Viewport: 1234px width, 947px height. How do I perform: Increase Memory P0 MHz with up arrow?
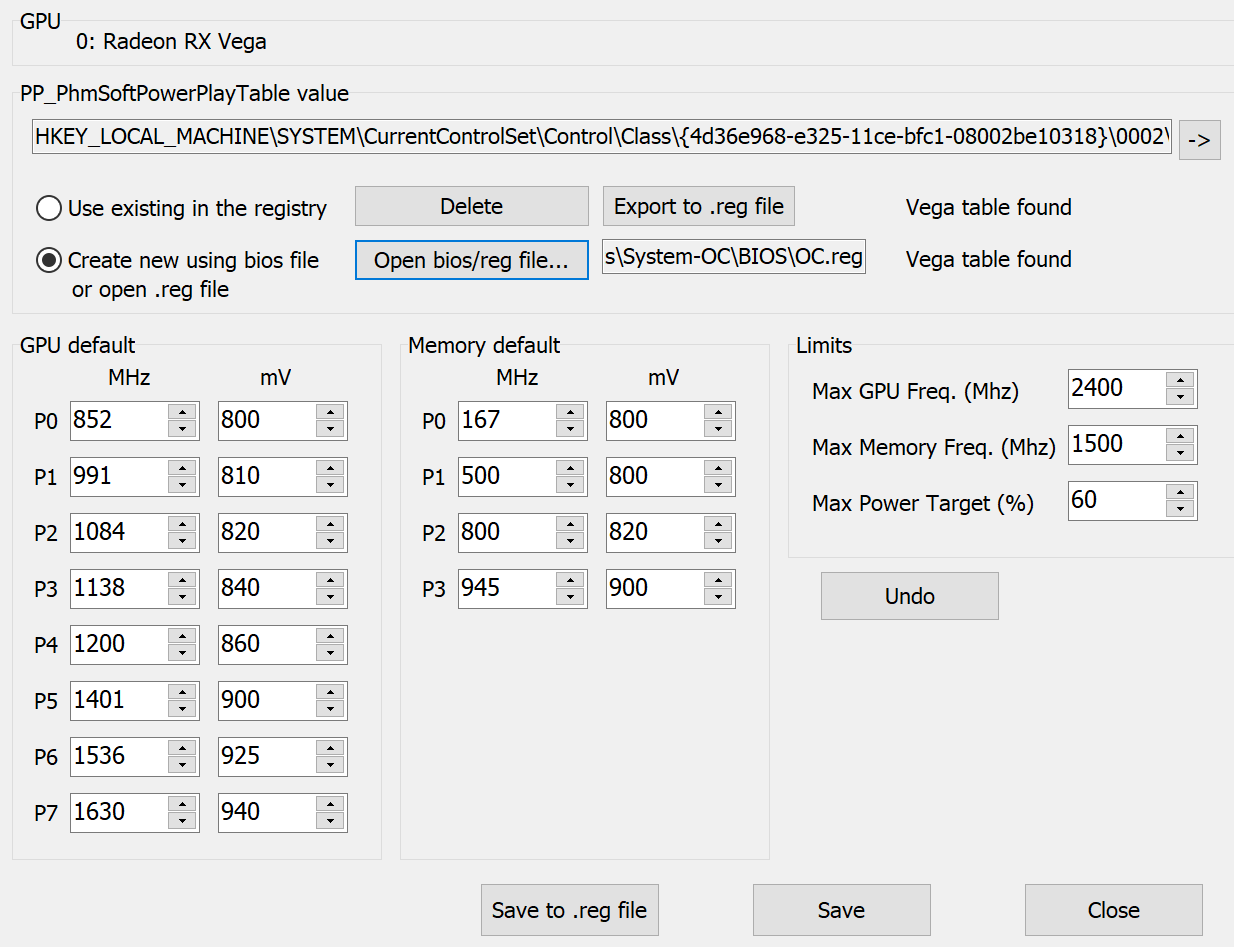pos(570,412)
